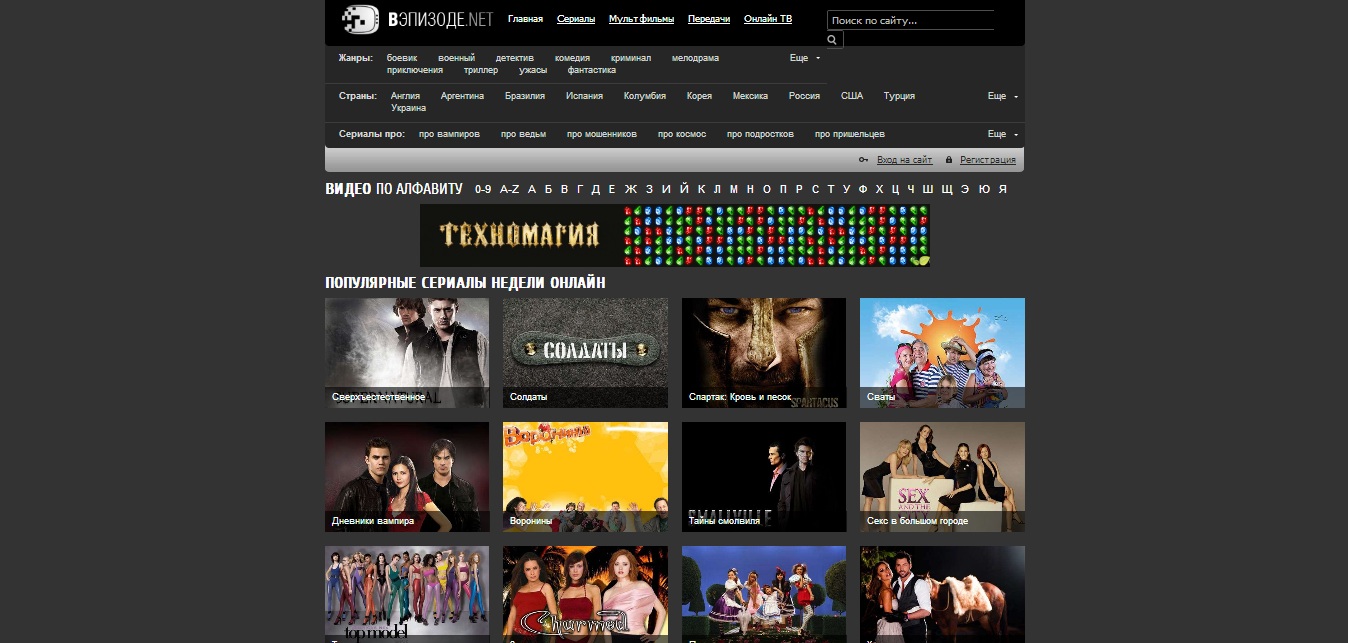Viewport: 1348px width, 643px height.
Task: Open the Солдаты series thumbnail
Action: click(x=585, y=352)
